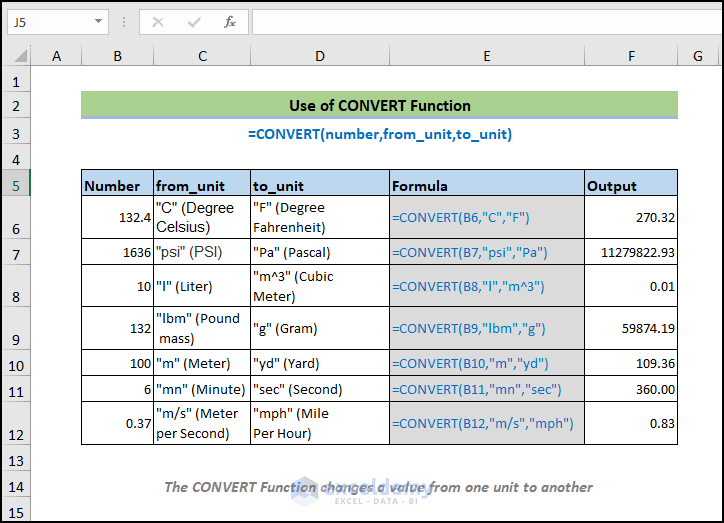The height and width of the screenshot is (523, 724).
Task: Select the 'Output' header cell
Action: click(x=631, y=183)
